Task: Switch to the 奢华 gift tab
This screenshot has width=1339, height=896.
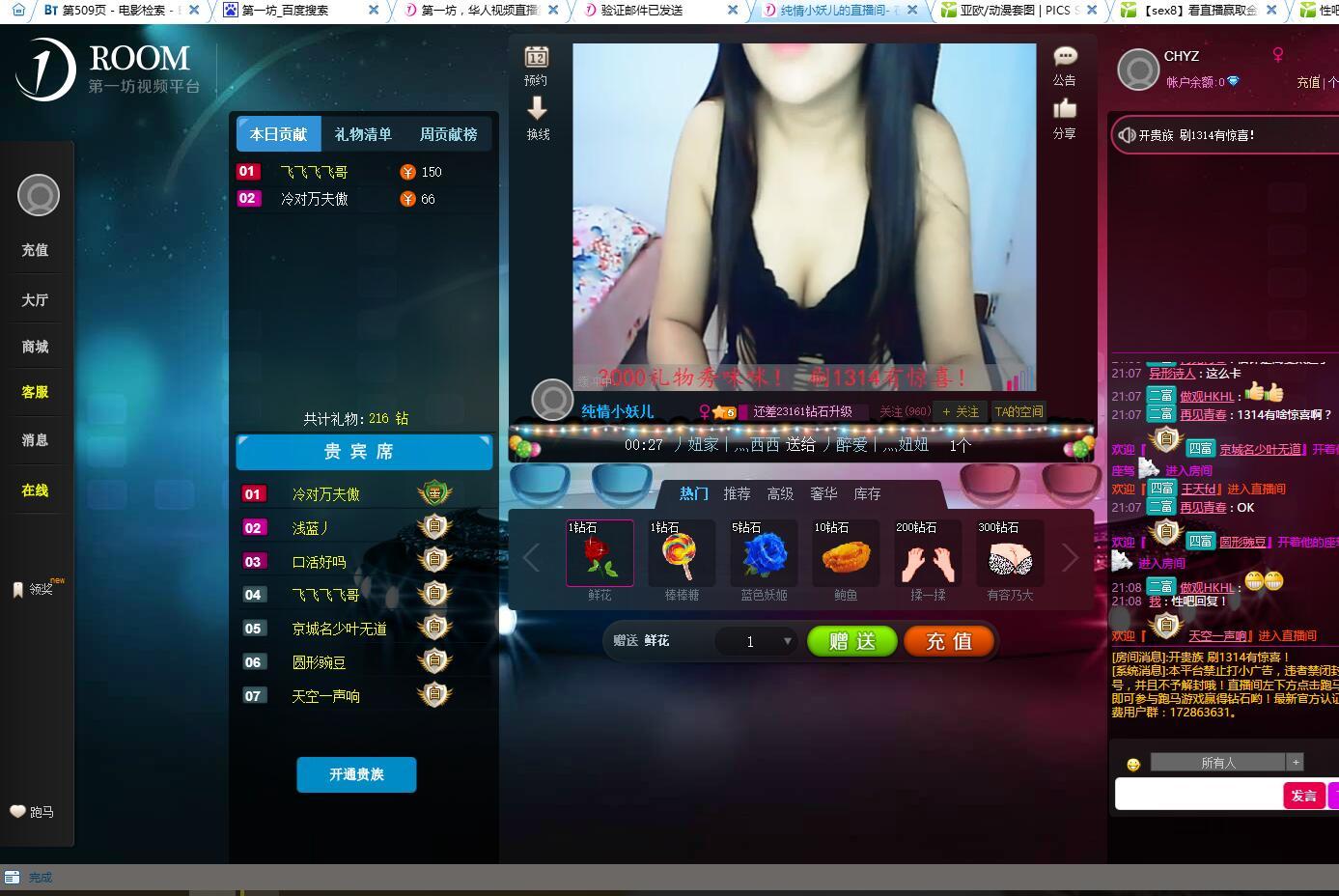Action: pyautogui.click(x=823, y=493)
